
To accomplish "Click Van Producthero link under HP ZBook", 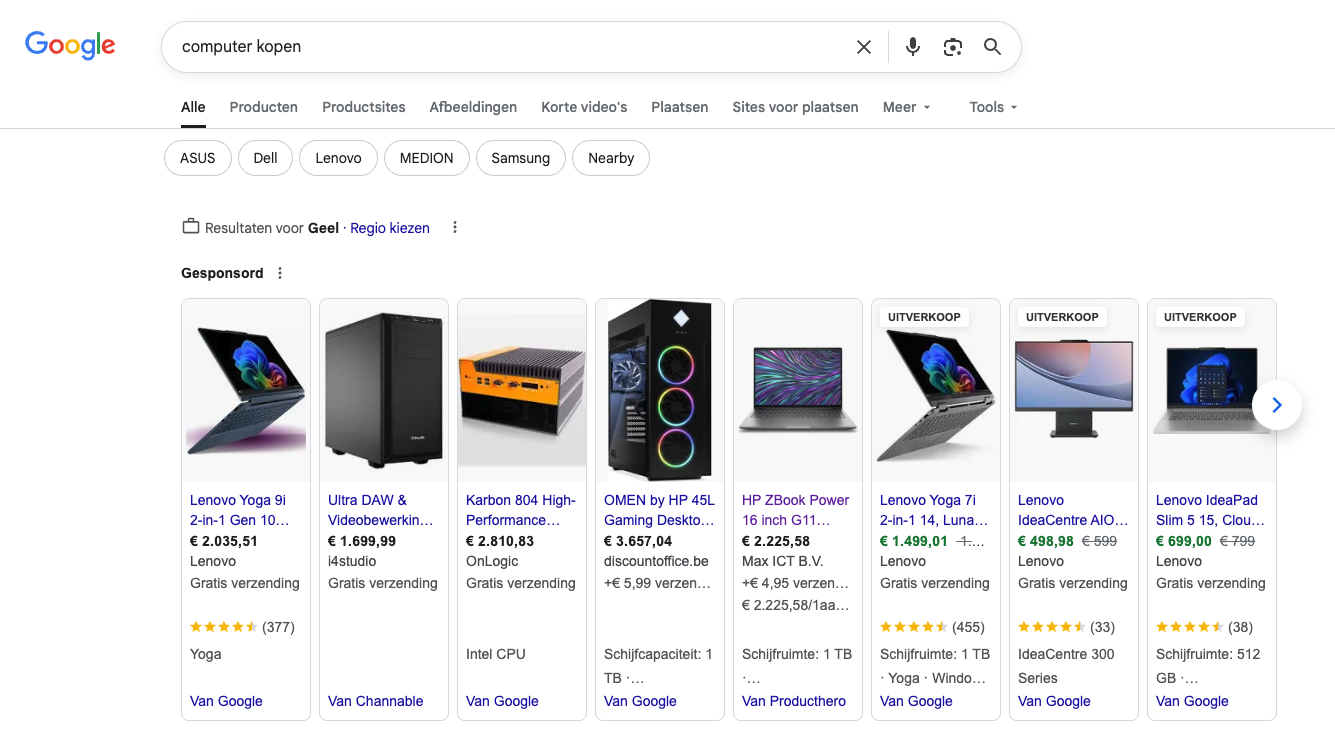I will click(794, 701).
